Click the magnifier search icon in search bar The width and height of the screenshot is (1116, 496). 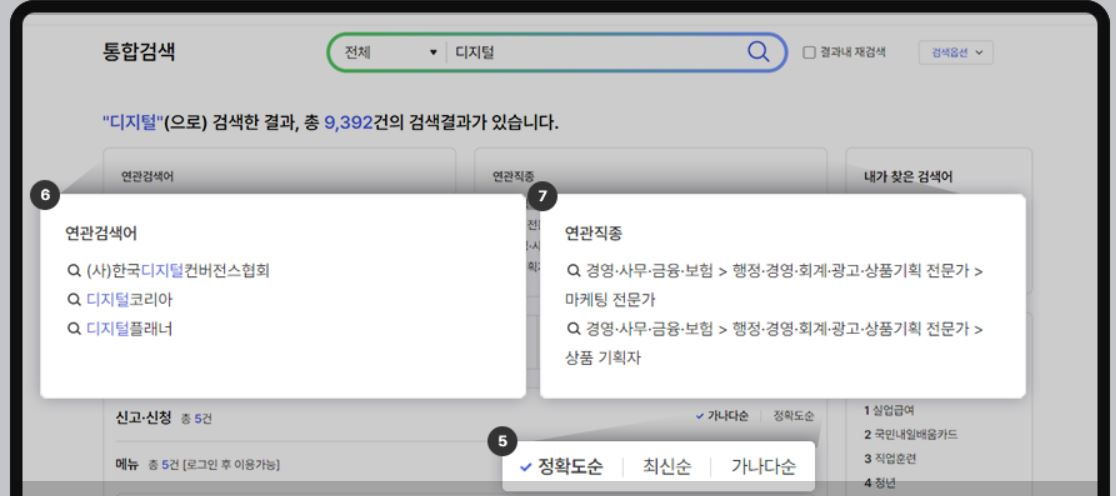click(758, 52)
